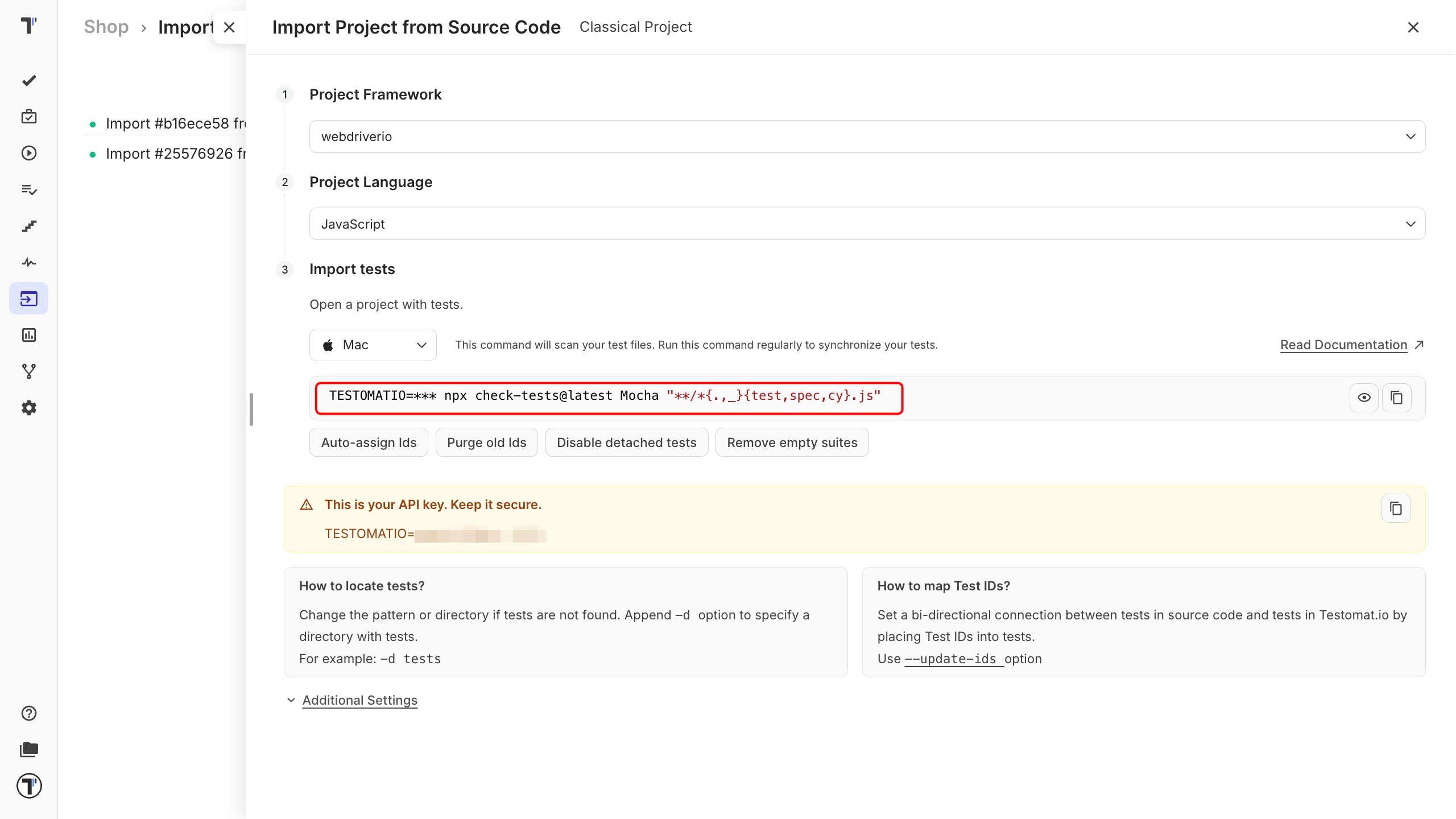
Task: Open the Pulse activity sidebar icon
Action: [x=29, y=262]
